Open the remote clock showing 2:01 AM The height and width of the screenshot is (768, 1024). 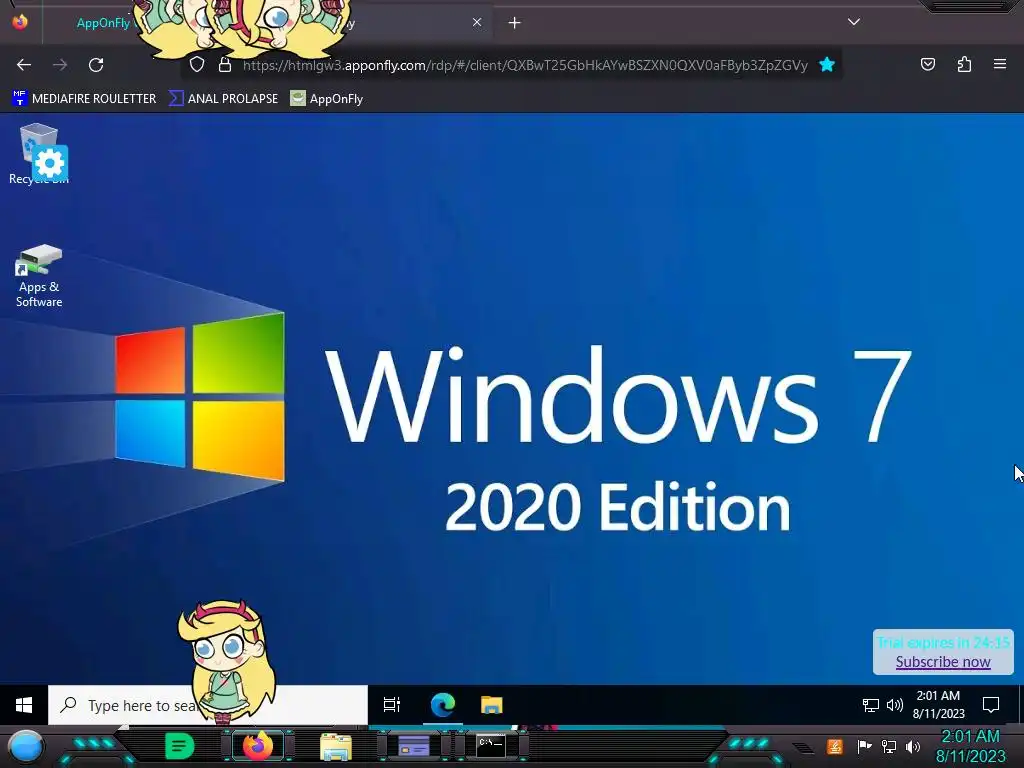(x=938, y=705)
